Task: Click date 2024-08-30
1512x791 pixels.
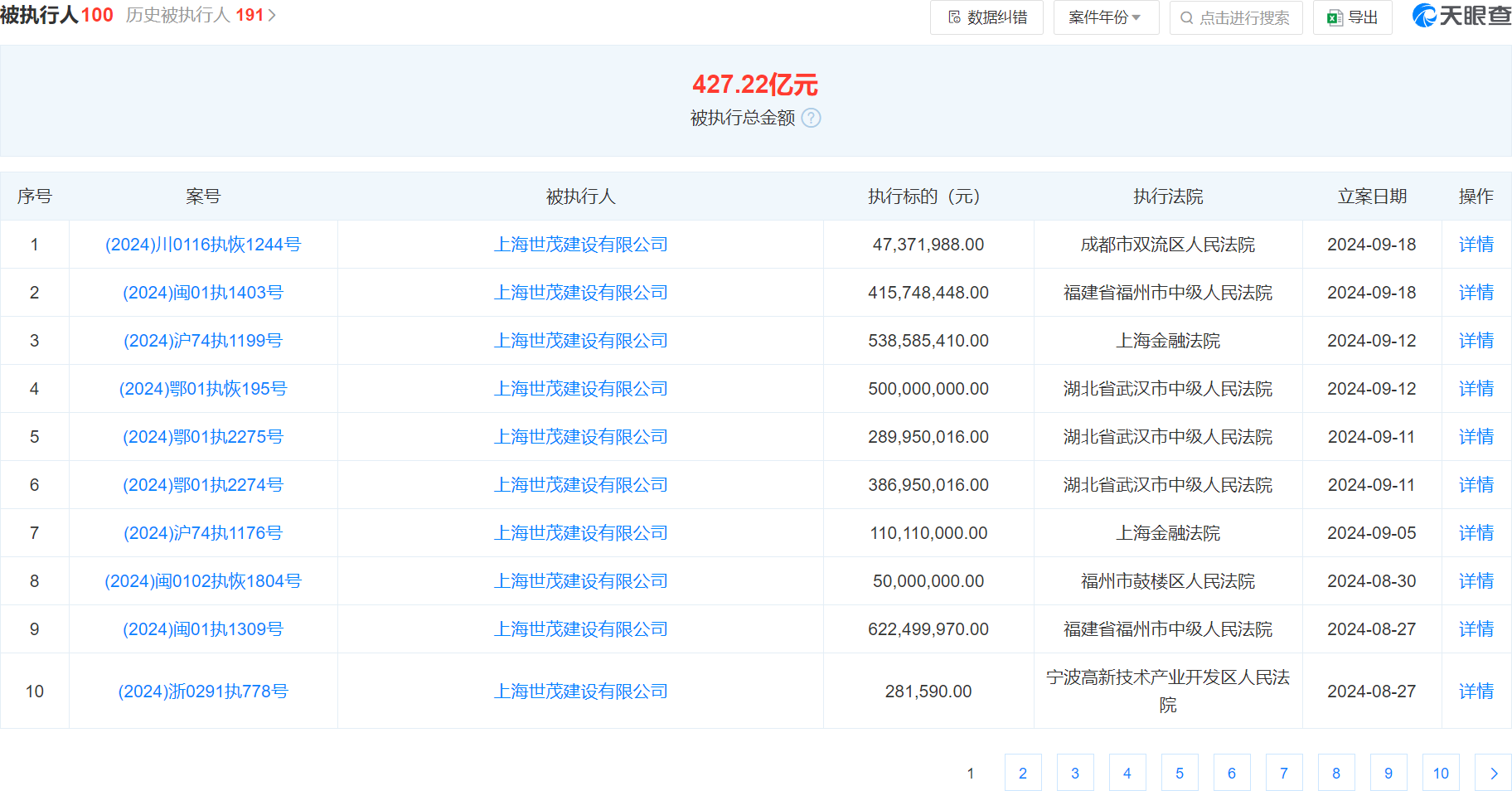Action: [1372, 581]
